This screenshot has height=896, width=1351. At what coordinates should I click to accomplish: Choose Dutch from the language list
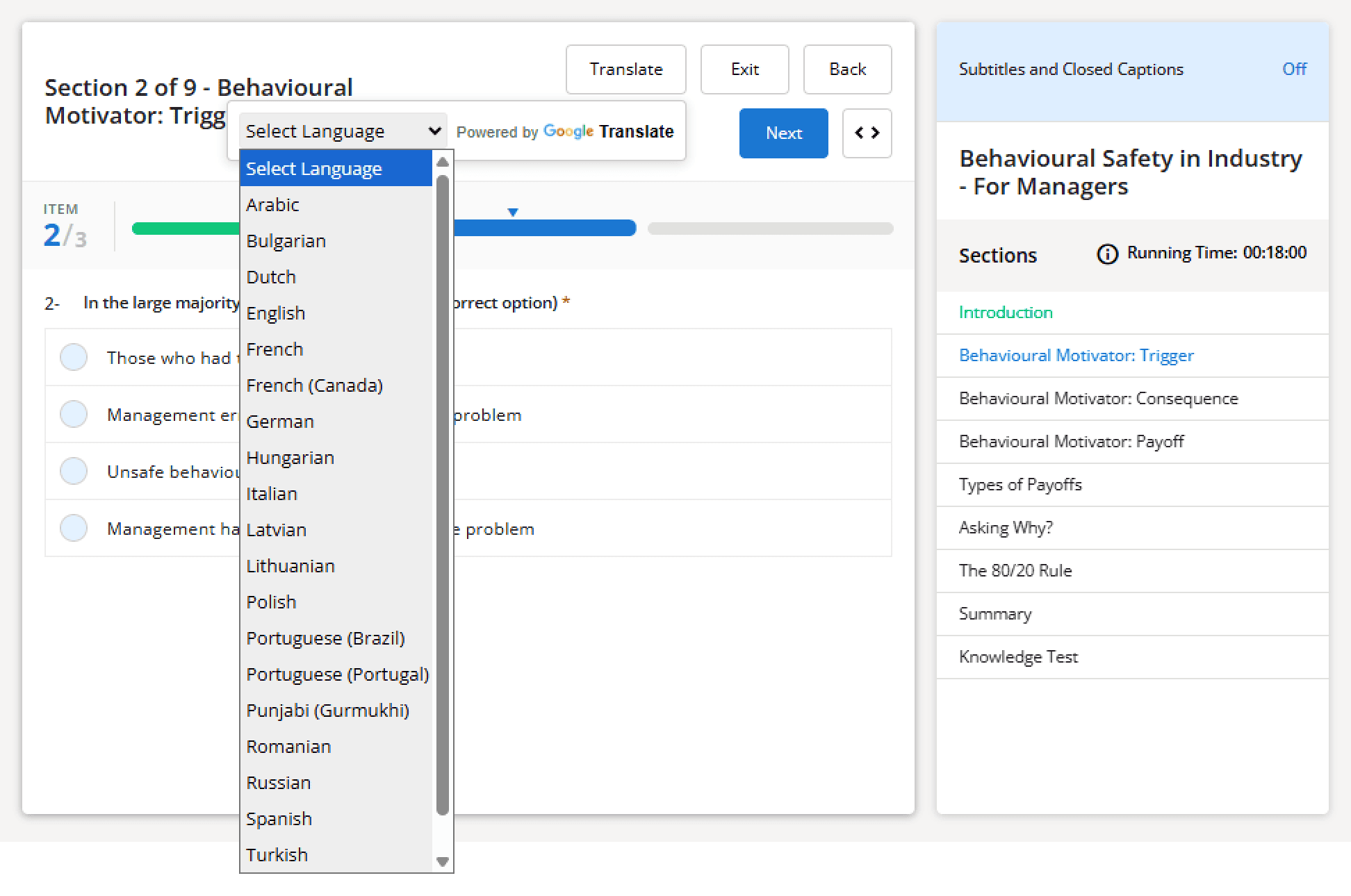336,276
